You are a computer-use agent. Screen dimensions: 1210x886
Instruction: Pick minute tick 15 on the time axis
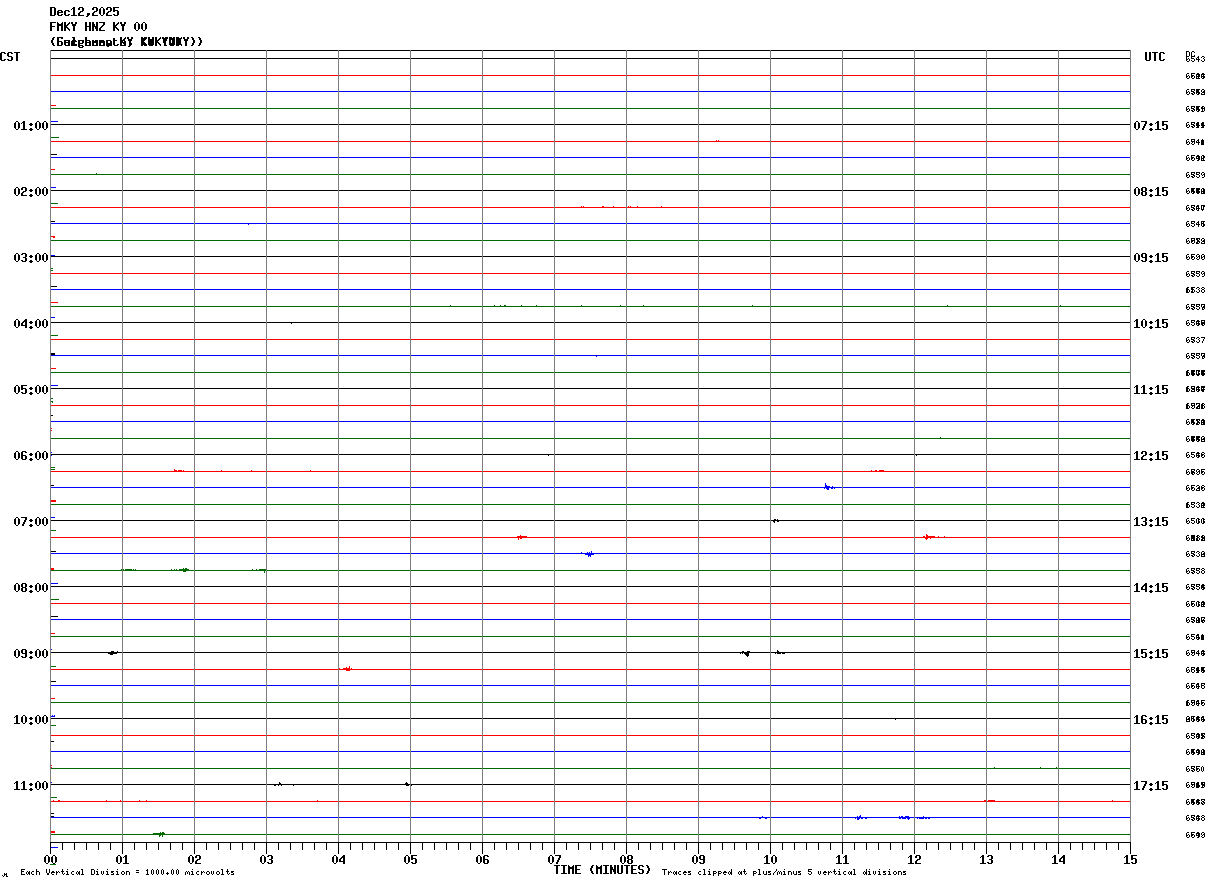click(x=1131, y=859)
